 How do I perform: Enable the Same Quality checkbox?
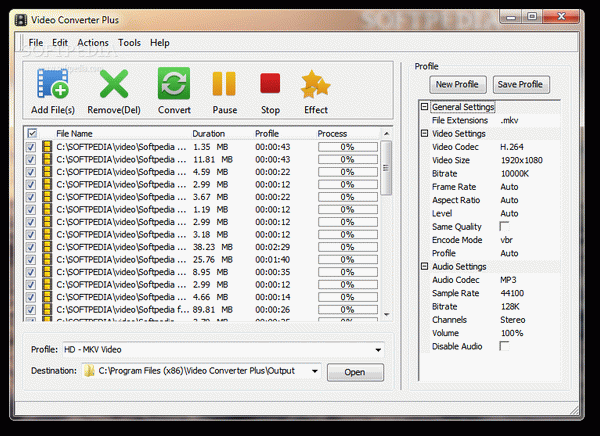point(504,226)
